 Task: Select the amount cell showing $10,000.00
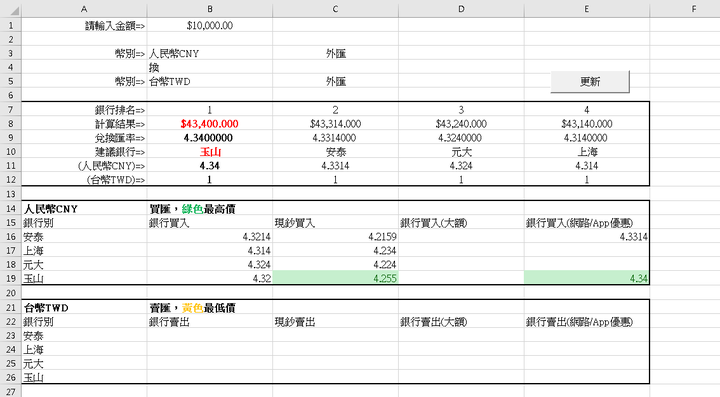[210, 26]
